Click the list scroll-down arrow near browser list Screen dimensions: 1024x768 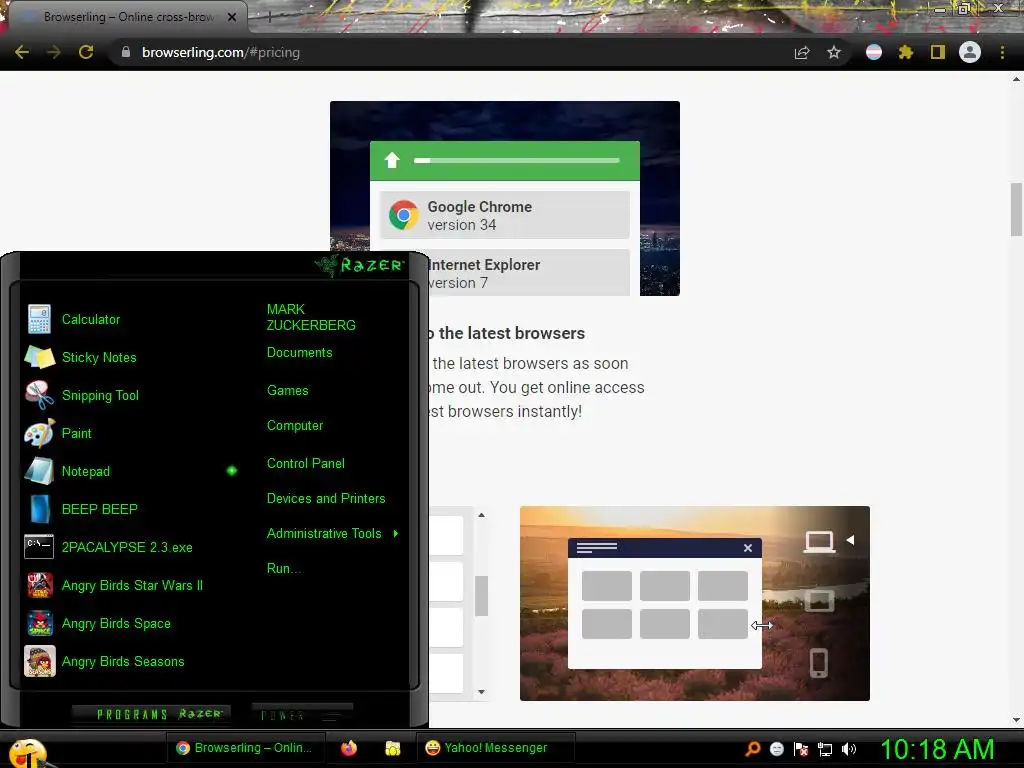coord(481,692)
